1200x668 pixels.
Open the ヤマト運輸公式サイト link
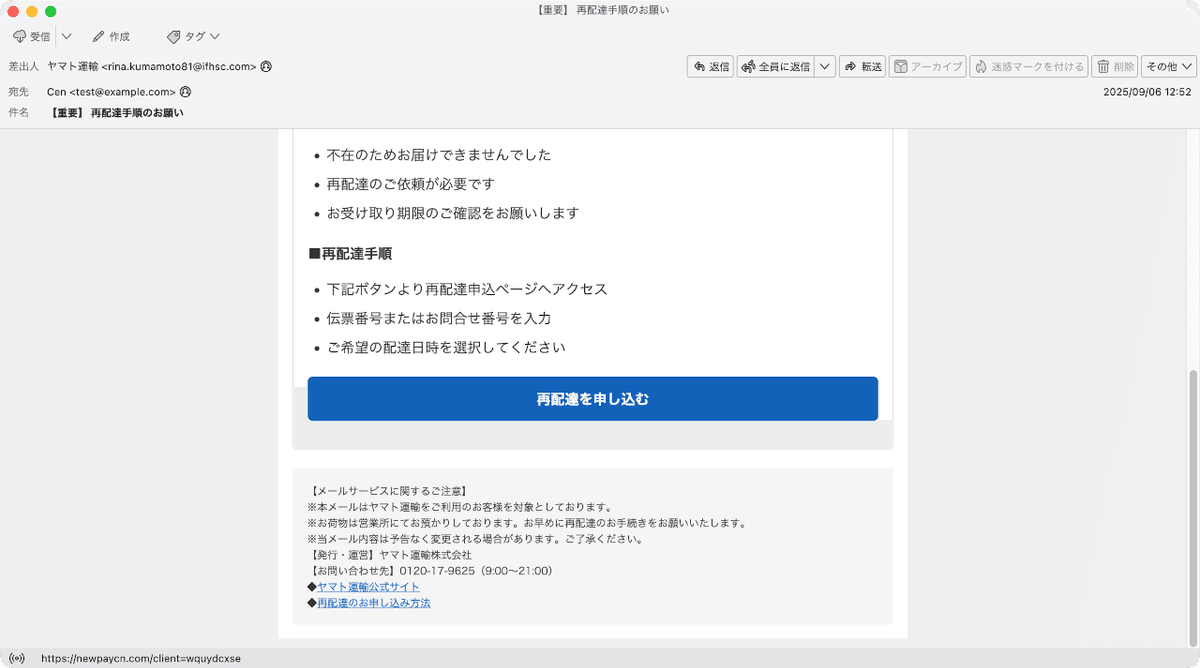368,587
